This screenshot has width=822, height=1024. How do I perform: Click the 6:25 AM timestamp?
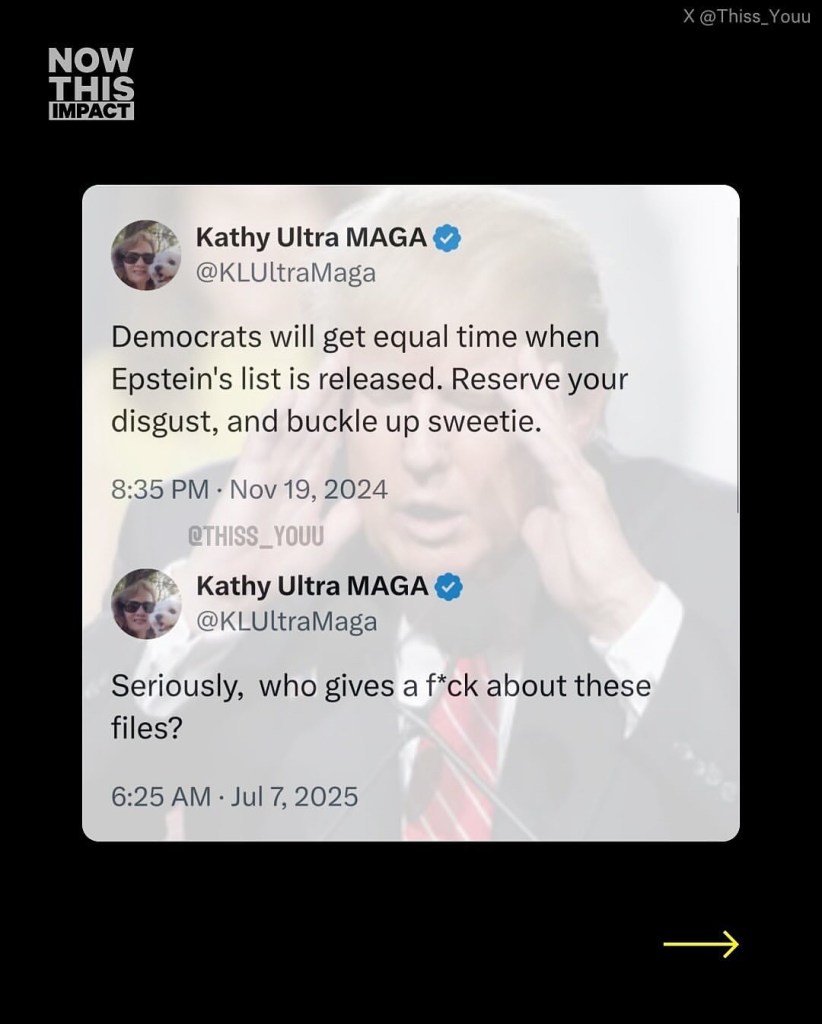160,796
